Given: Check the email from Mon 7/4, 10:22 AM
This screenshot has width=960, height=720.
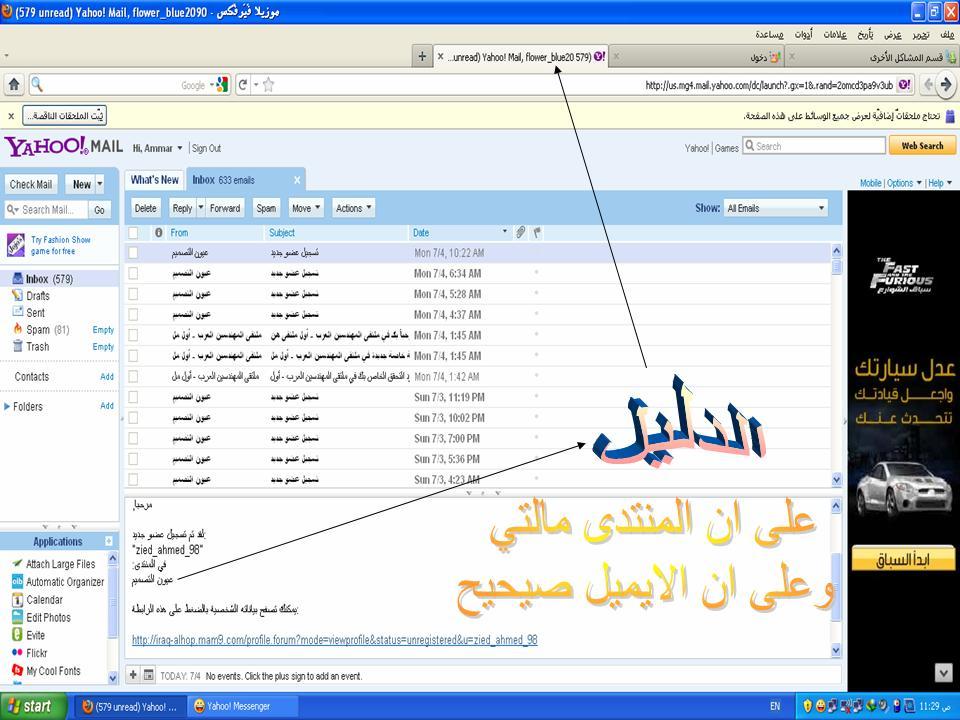Looking at the screenshot, I should (133, 253).
